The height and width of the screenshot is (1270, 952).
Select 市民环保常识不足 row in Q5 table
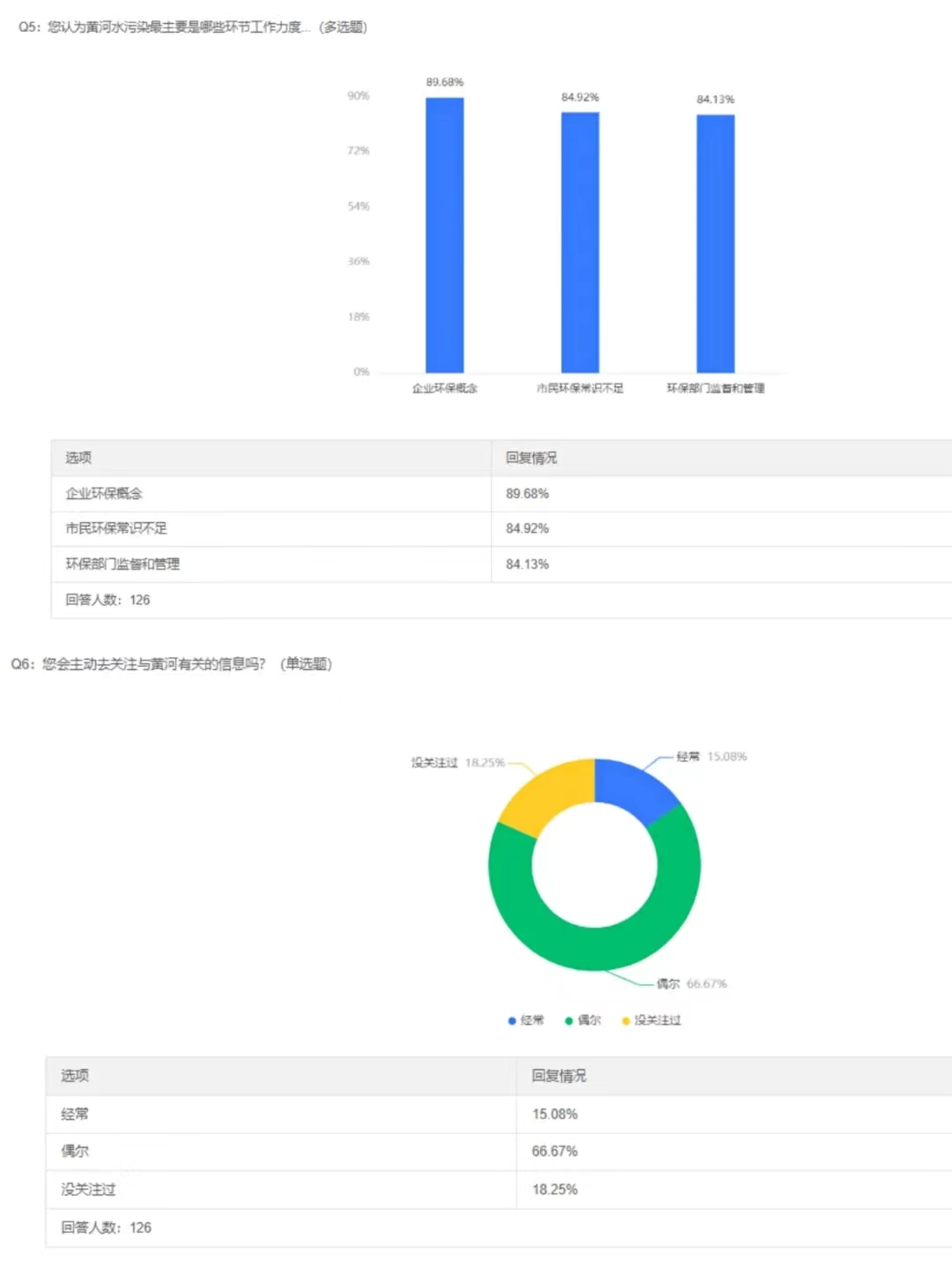pyautogui.click(x=116, y=528)
